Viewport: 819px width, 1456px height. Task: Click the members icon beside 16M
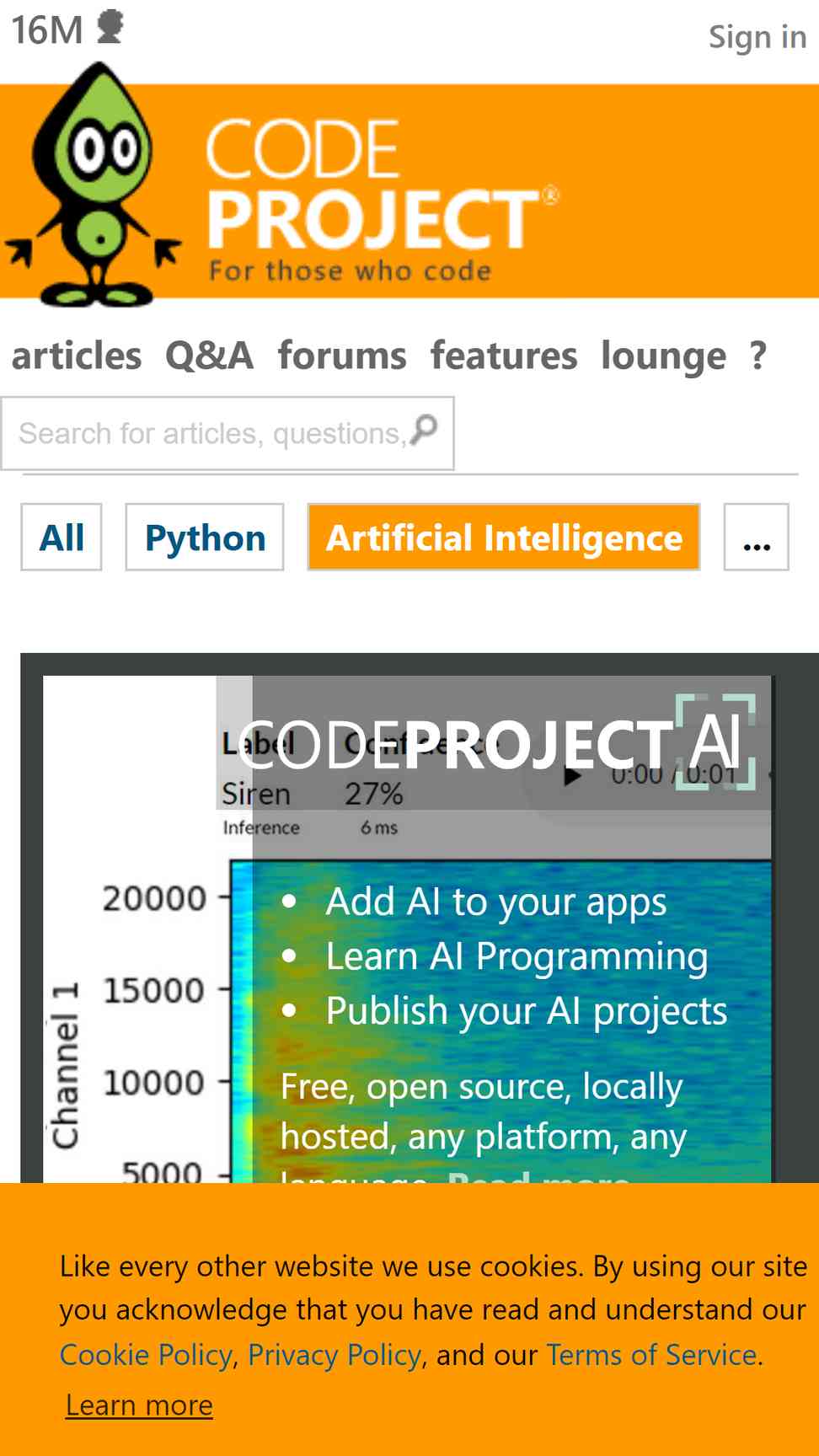point(110,27)
